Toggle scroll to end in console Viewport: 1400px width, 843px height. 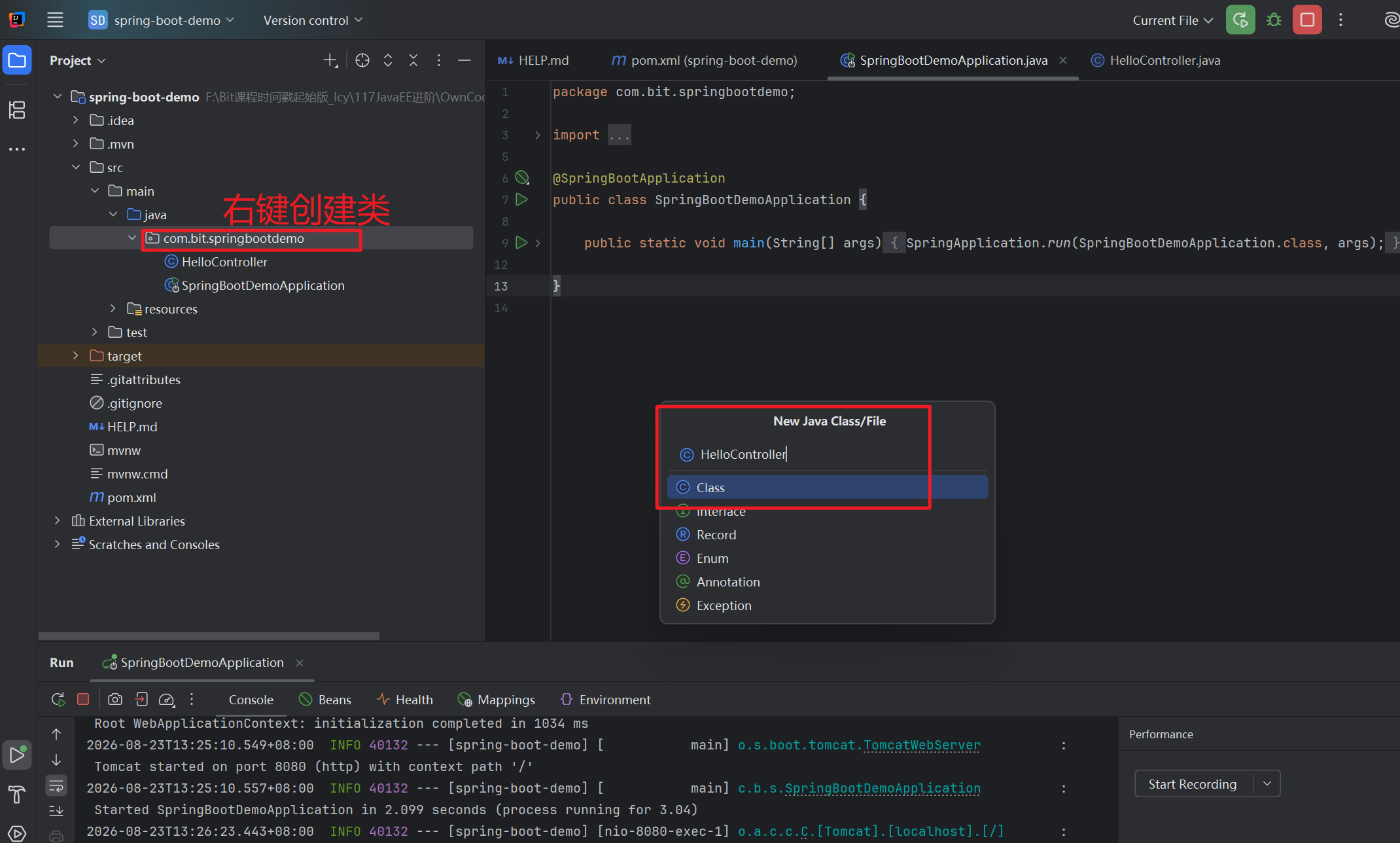56,811
